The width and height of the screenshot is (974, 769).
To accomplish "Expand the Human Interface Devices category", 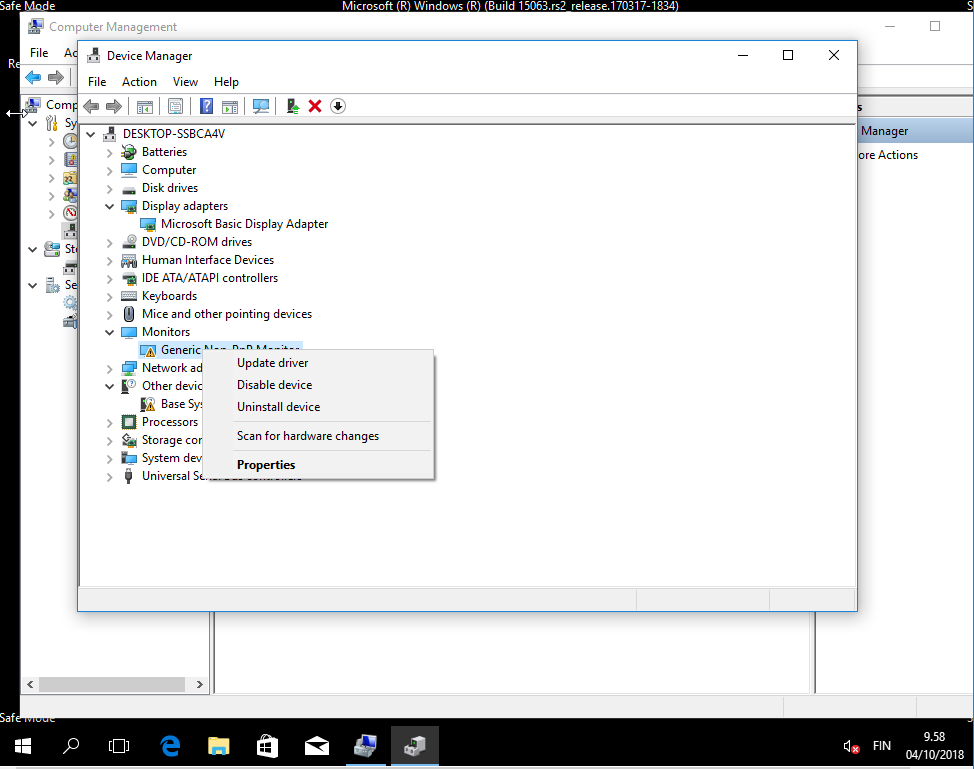I will [109, 261].
